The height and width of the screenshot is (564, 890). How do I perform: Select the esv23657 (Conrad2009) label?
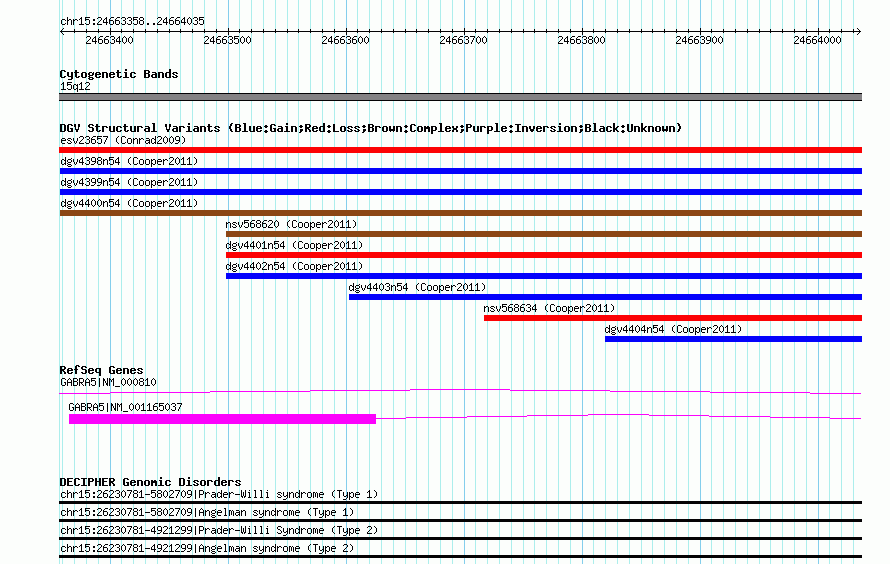click(123, 140)
